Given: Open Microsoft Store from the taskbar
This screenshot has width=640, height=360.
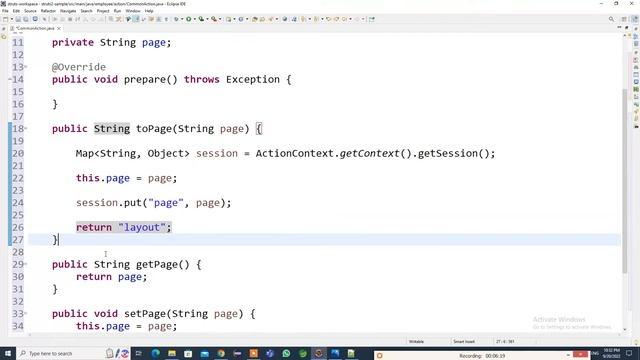Looking at the screenshot, I should coord(188,353).
